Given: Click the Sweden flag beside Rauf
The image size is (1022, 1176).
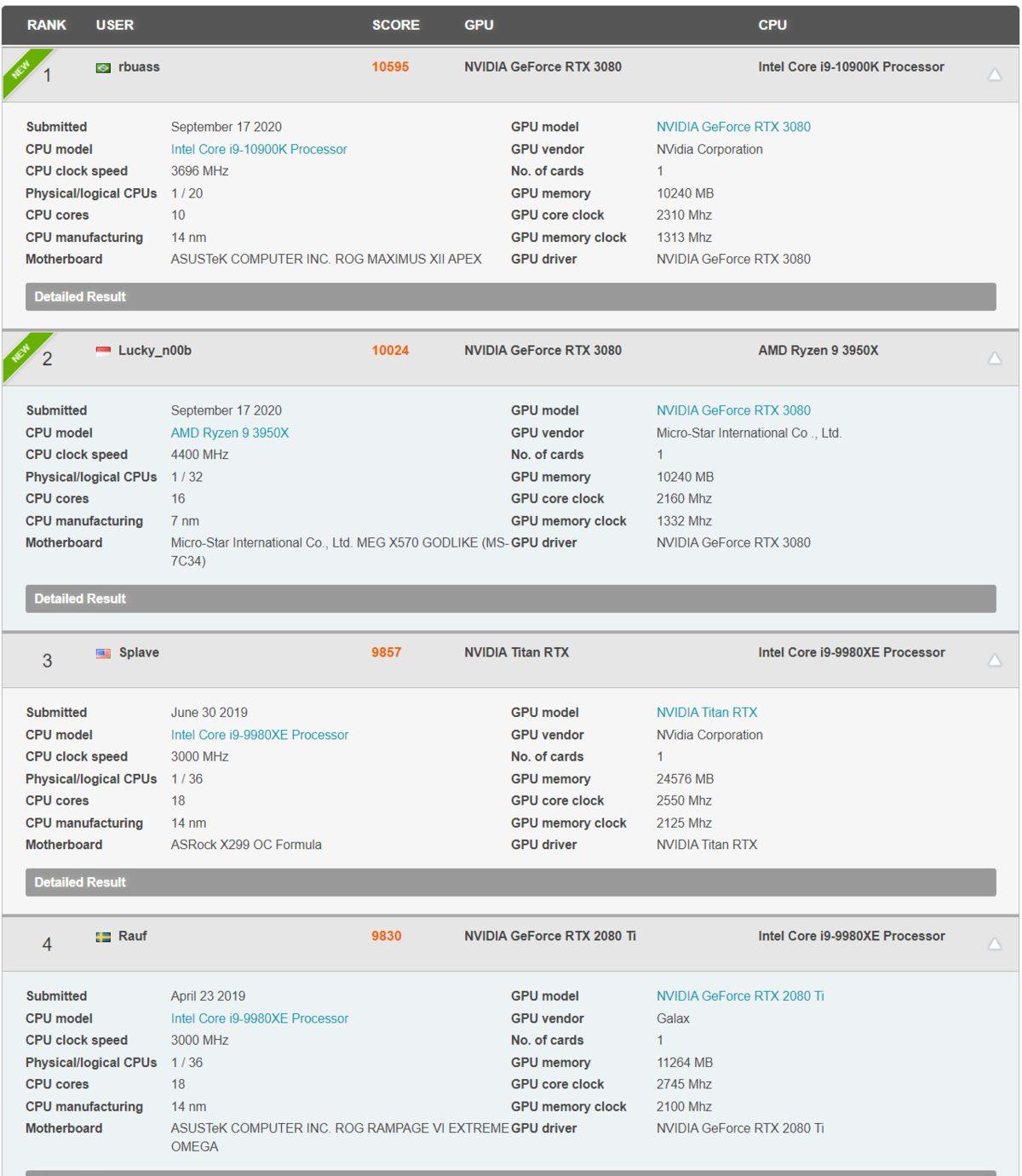Looking at the screenshot, I should (x=101, y=935).
